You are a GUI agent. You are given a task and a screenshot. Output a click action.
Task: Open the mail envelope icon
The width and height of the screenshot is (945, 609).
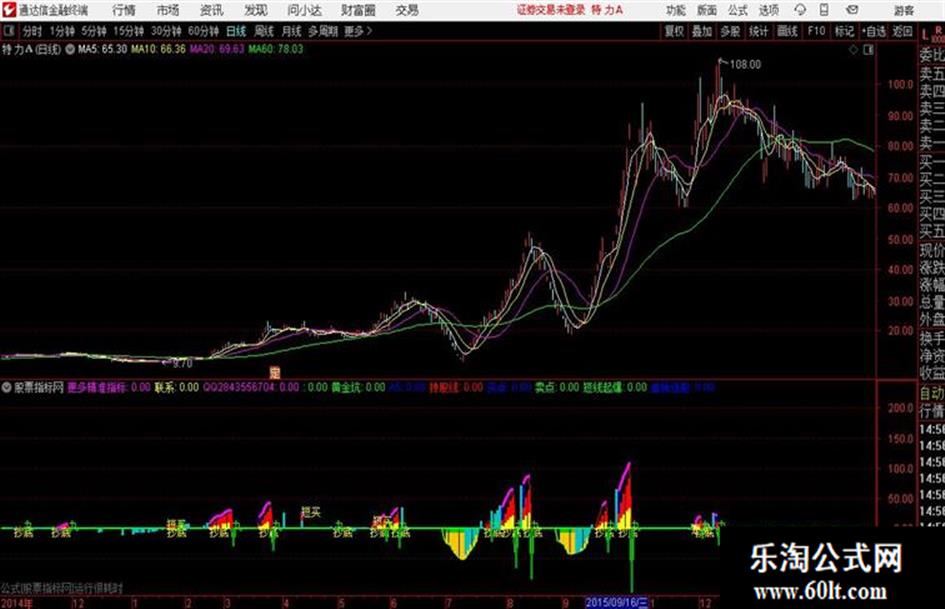pyautogui.click(x=852, y=10)
